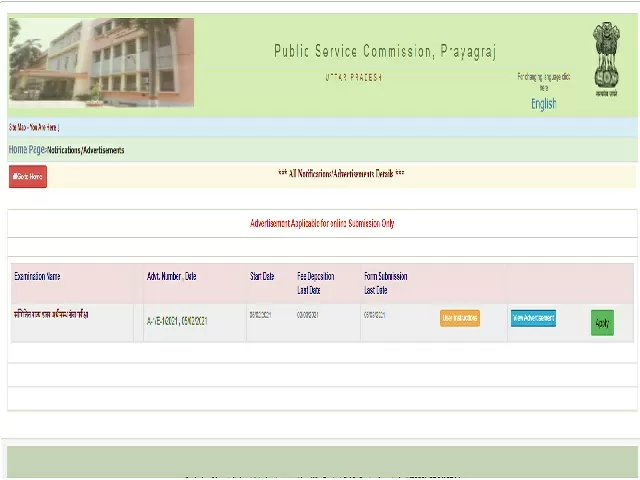Open the Home Page breadcrumb link
Viewport: 640px width, 480px height.
27,149
